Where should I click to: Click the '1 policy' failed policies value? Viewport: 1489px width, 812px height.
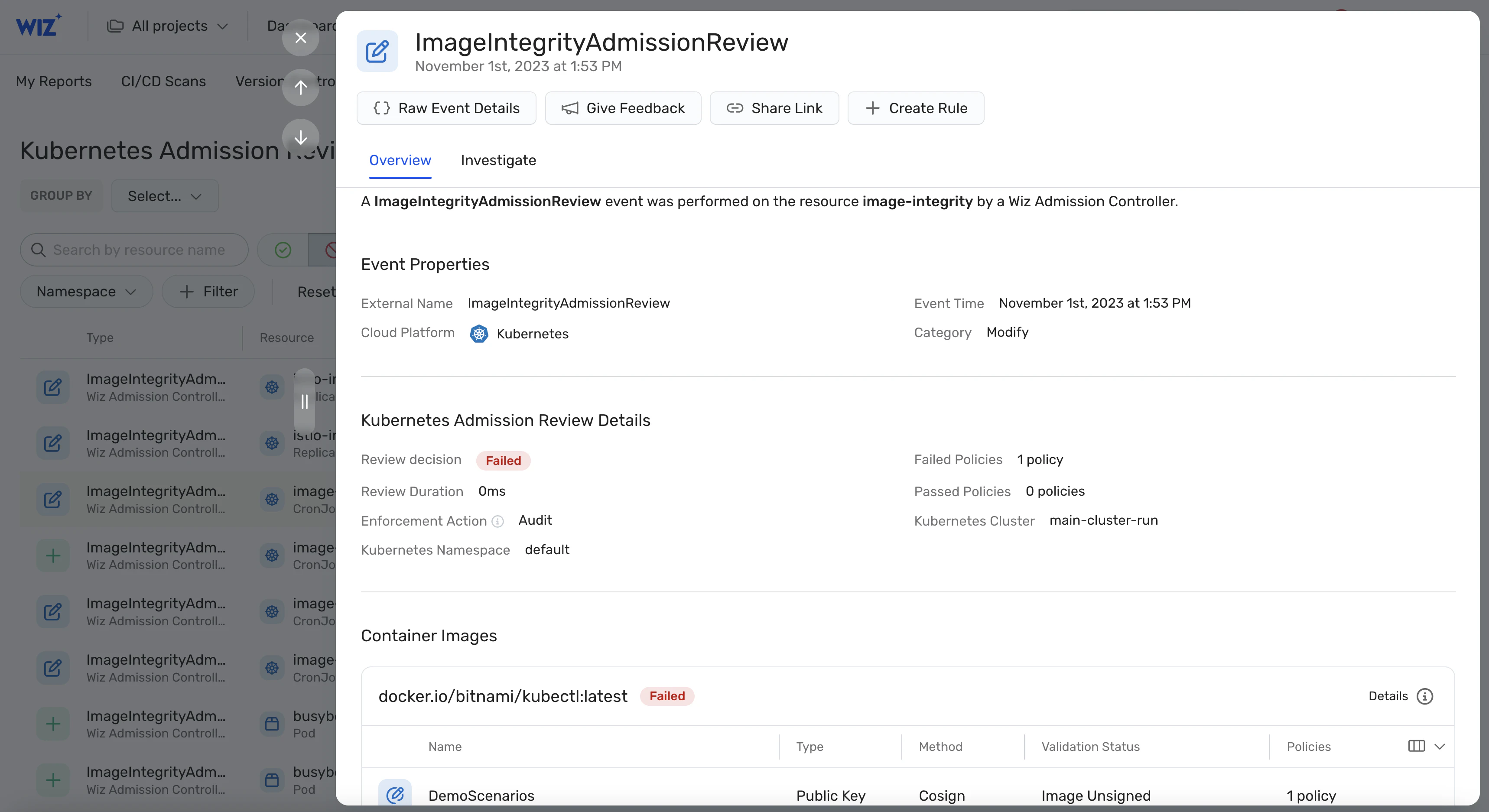[1040, 459]
